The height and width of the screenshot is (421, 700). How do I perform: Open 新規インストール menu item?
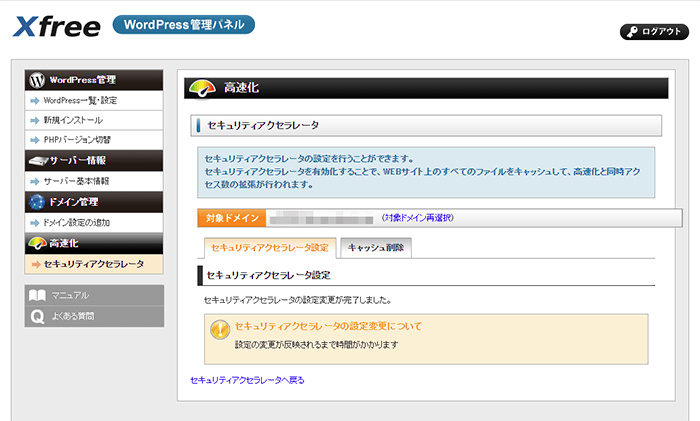click(94, 120)
